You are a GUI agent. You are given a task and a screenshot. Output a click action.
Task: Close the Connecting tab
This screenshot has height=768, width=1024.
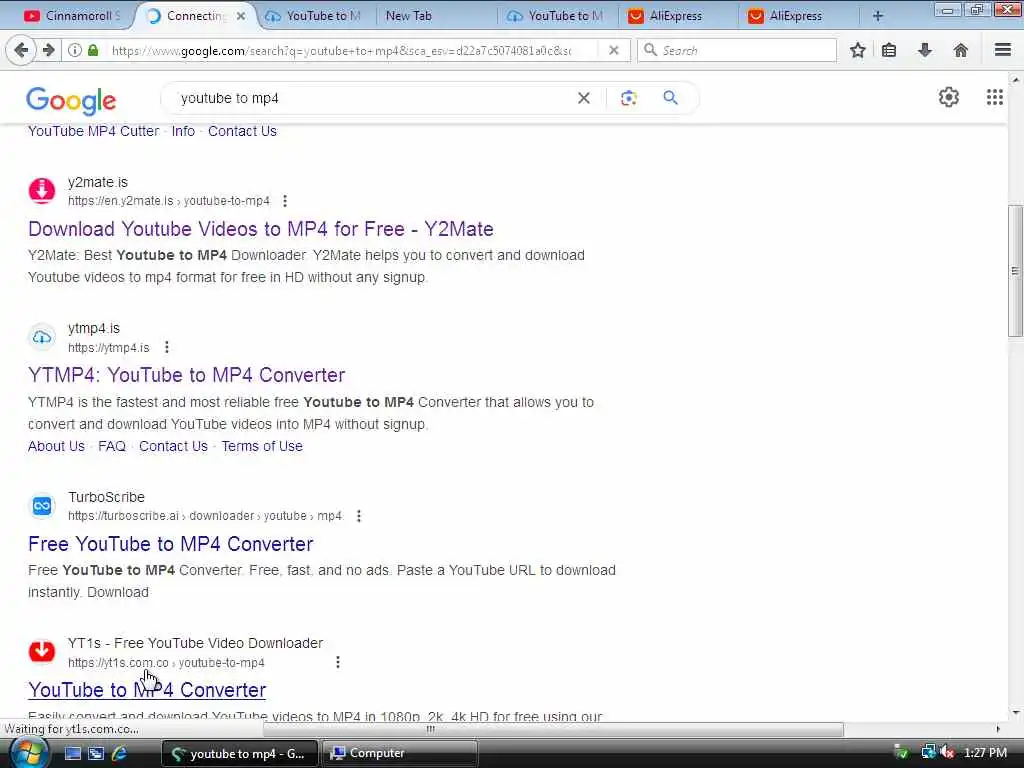coord(241,16)
